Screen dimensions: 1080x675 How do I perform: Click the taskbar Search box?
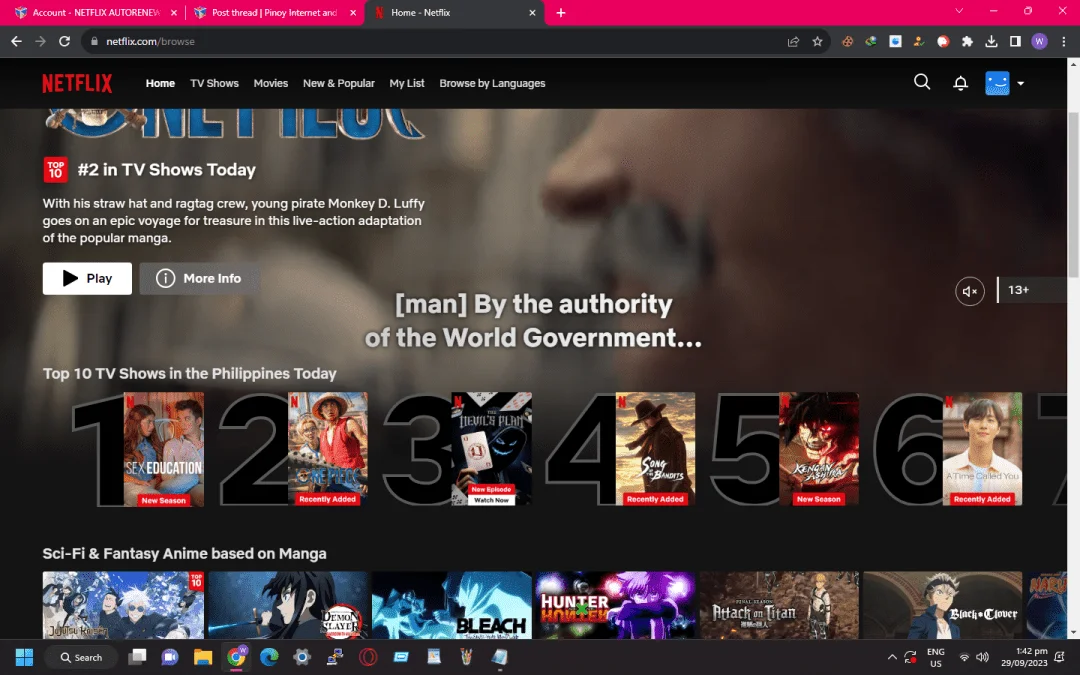point(81,657)
